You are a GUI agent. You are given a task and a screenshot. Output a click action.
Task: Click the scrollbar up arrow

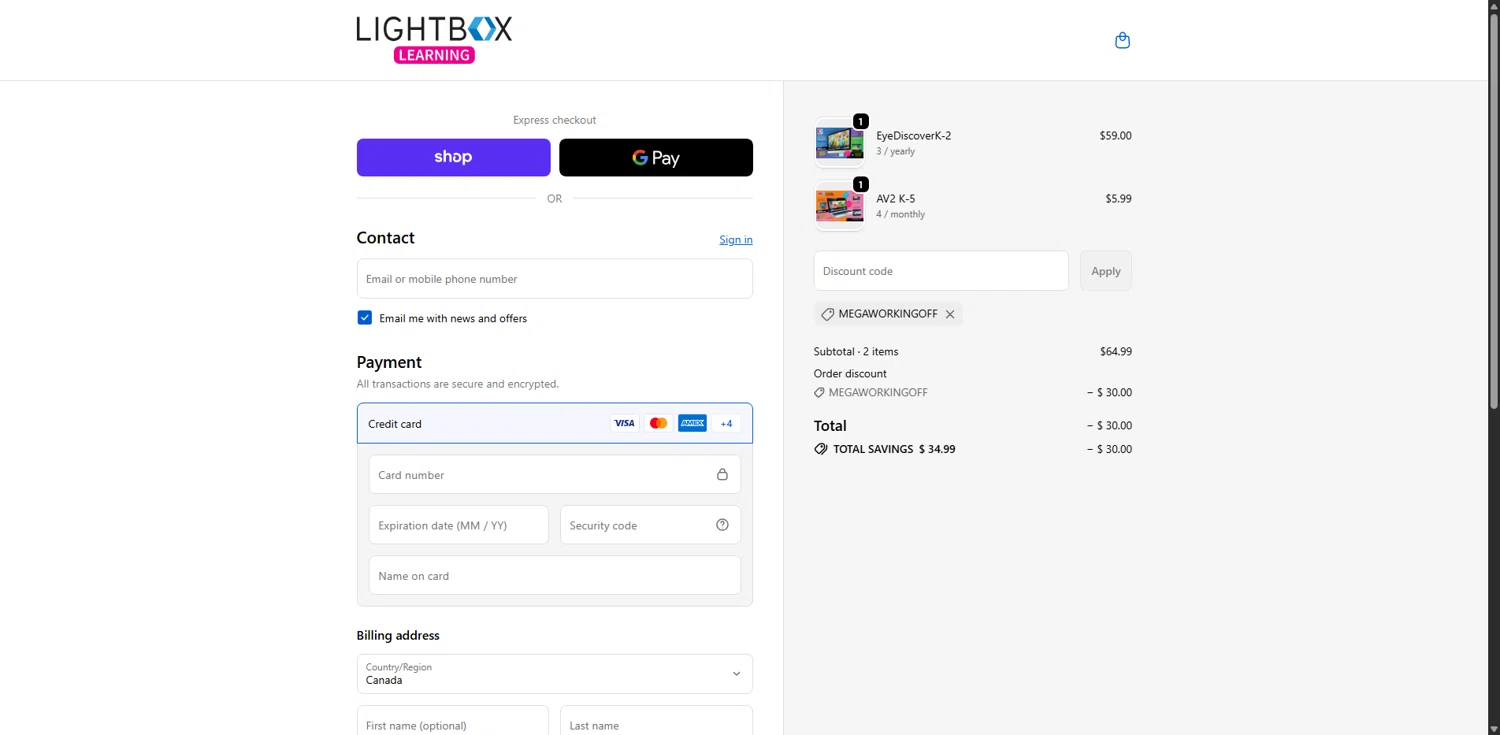pyautogui.click(x=1494, y=6)
